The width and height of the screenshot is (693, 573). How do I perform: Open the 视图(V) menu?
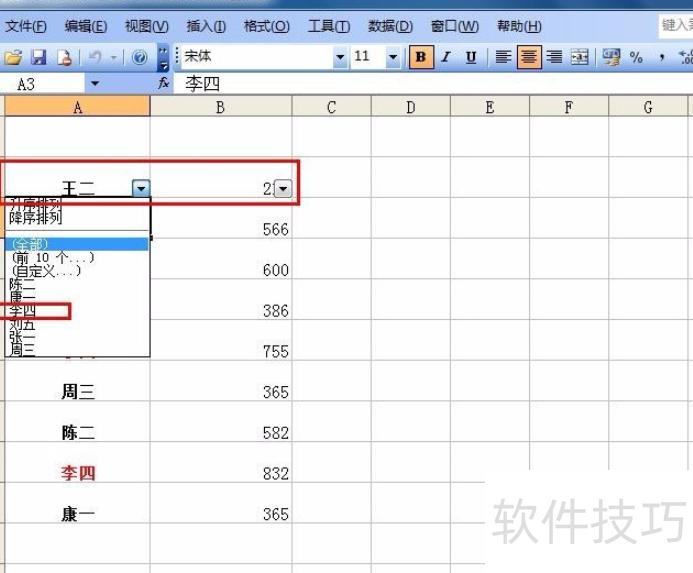(x=147, y=27)
